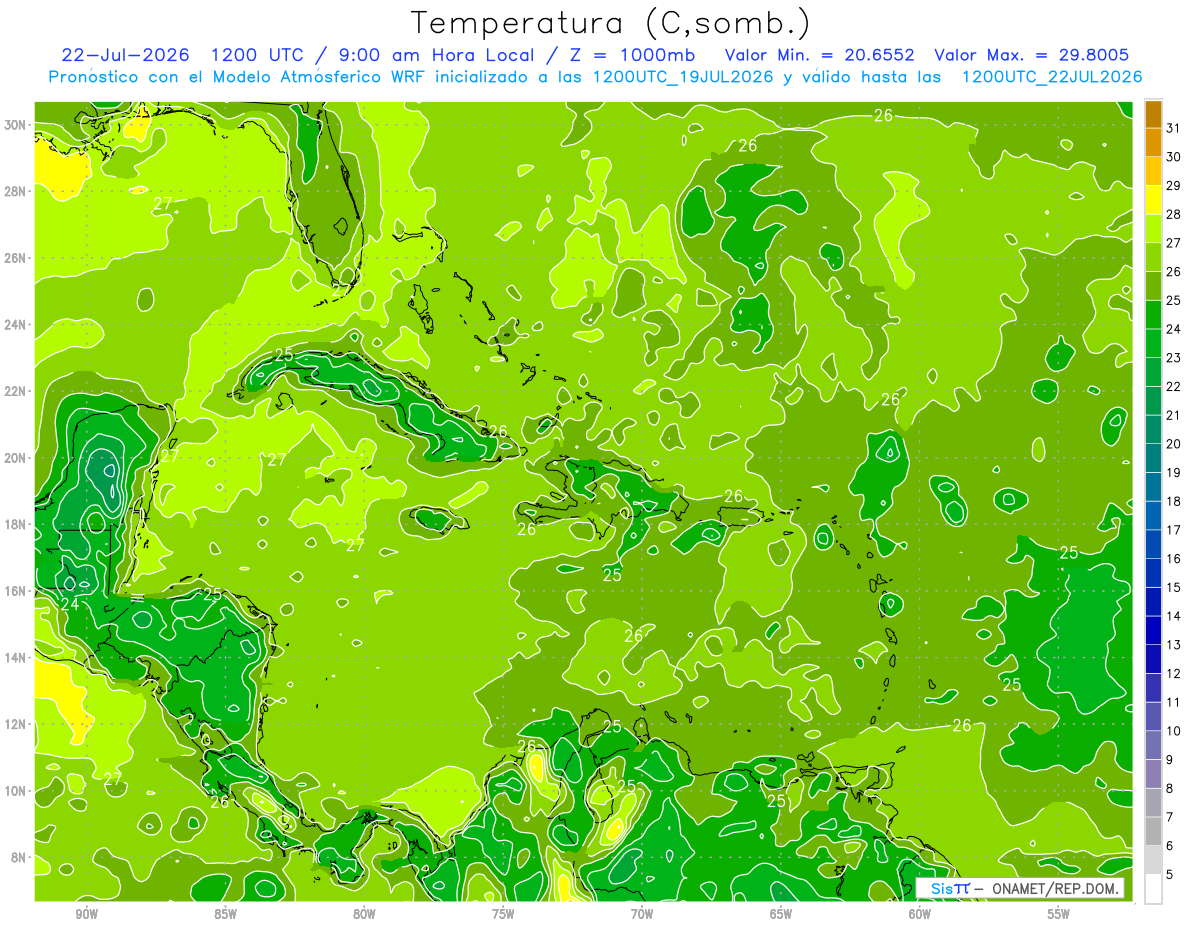Viewport: 1200px width, 927px height.
Task: Click the '60W' longitude axis label
Action: [920, 915]
